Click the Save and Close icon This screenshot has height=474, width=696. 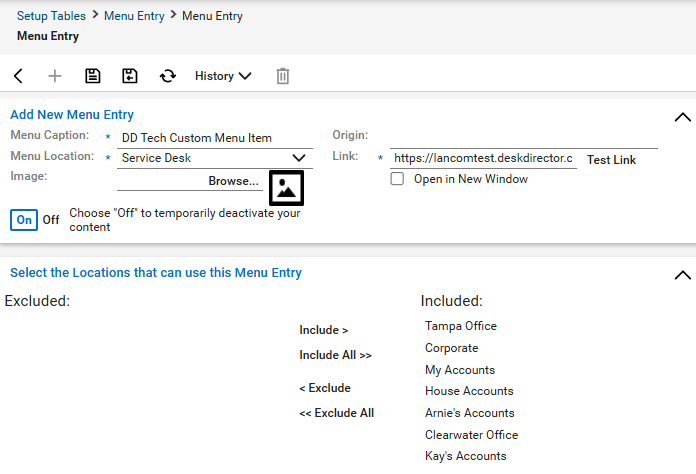coord(130,76)
